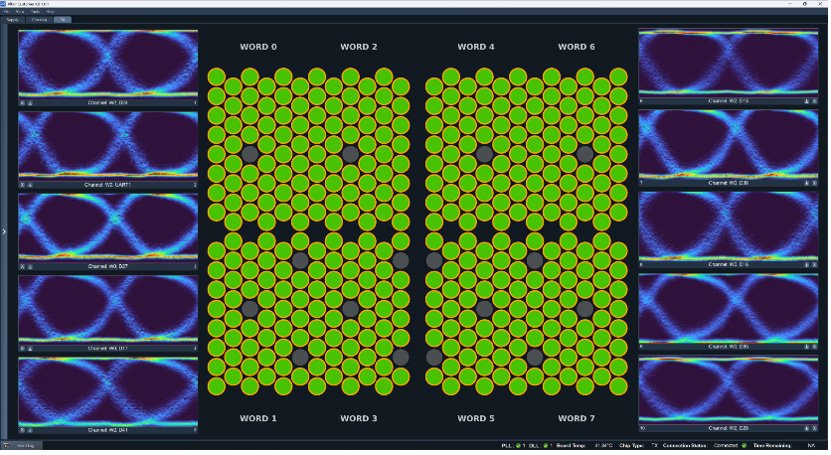Save the top-right eye diagram
The image size is (831, 455).
tap(806, 101)
